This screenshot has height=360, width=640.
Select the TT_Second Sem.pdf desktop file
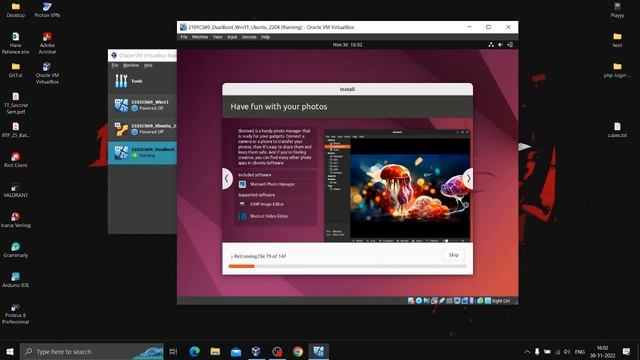coord(16,103)
